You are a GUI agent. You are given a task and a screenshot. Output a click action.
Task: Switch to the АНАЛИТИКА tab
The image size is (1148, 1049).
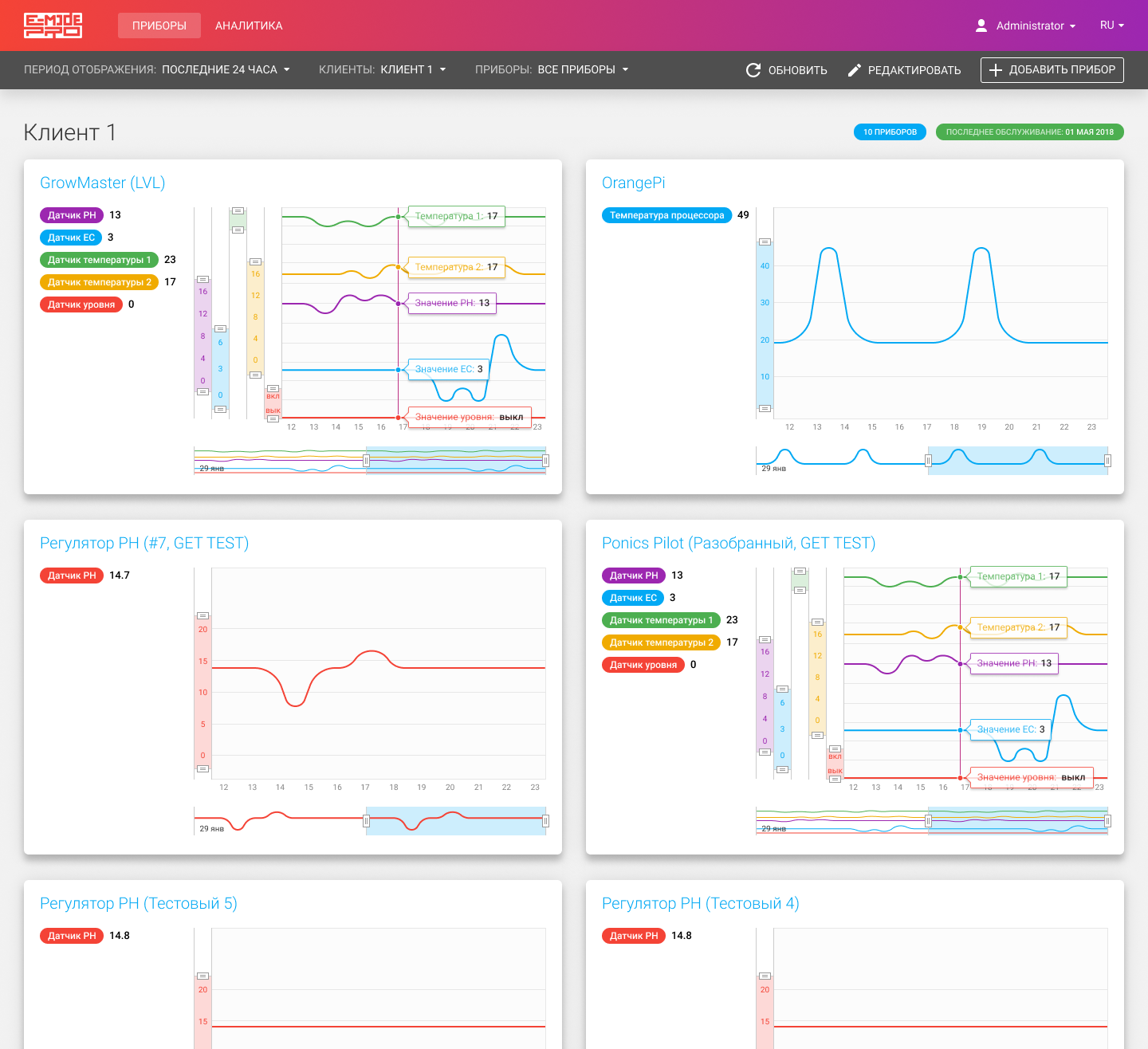pyautogui.click(x=249, y=26)
